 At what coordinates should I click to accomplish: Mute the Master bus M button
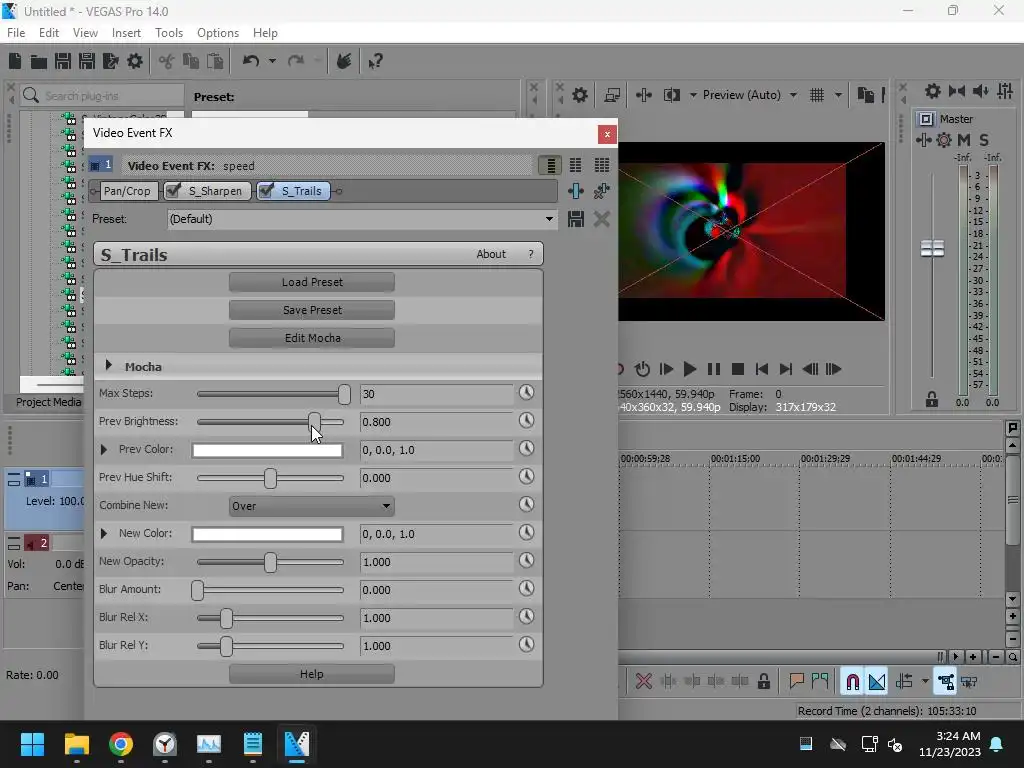[964, 140]
